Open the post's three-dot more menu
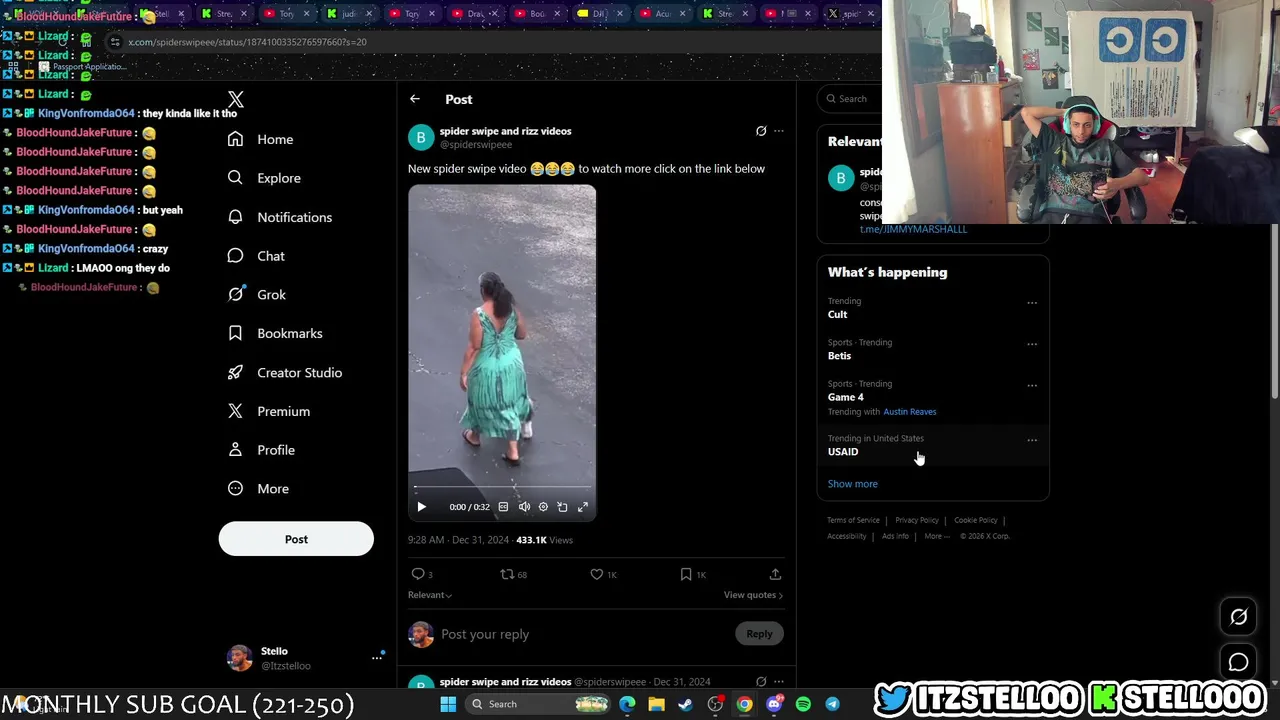Screen dimensions: 1280x720 click(779, 131)
